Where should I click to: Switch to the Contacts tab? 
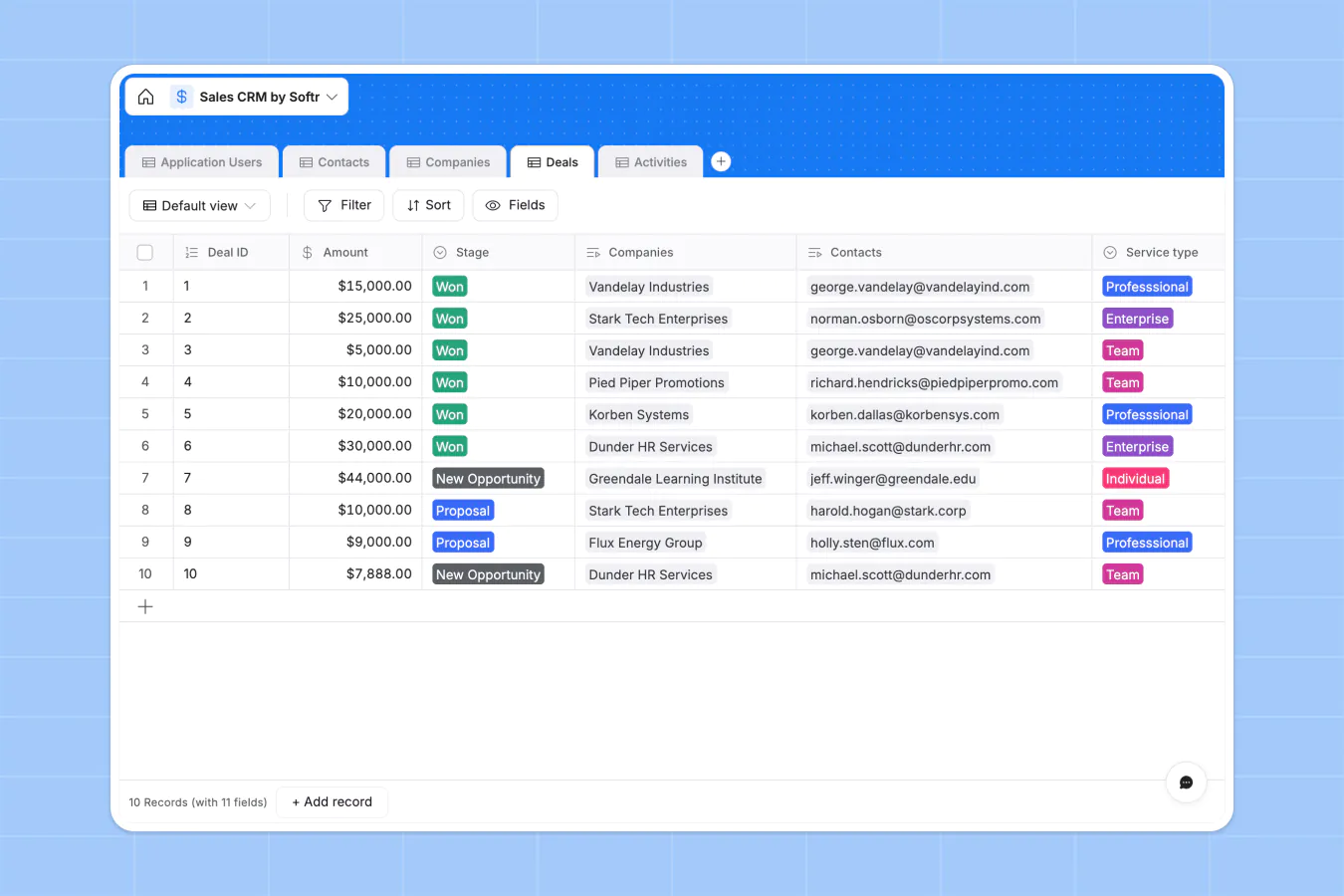coord(334,161)
